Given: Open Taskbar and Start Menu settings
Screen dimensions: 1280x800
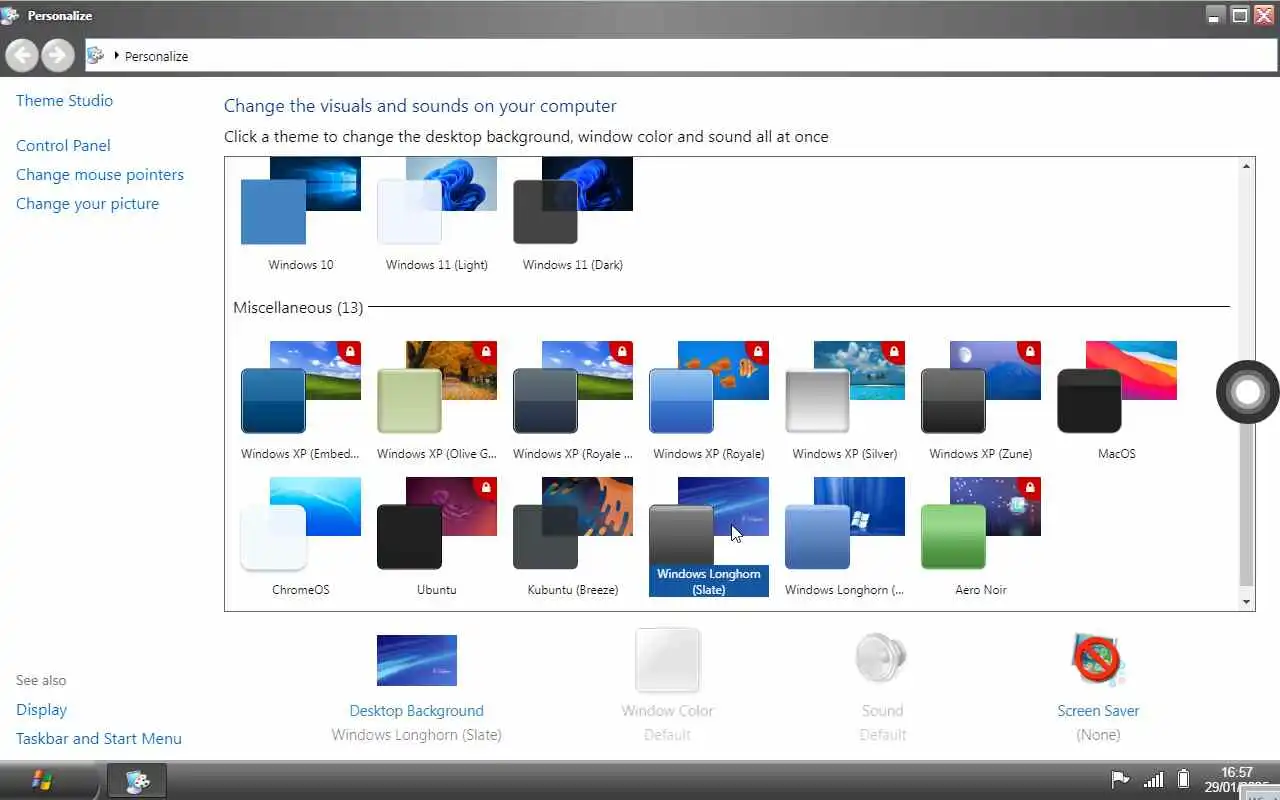Looking at the screenshot, I should coord(99,738).
